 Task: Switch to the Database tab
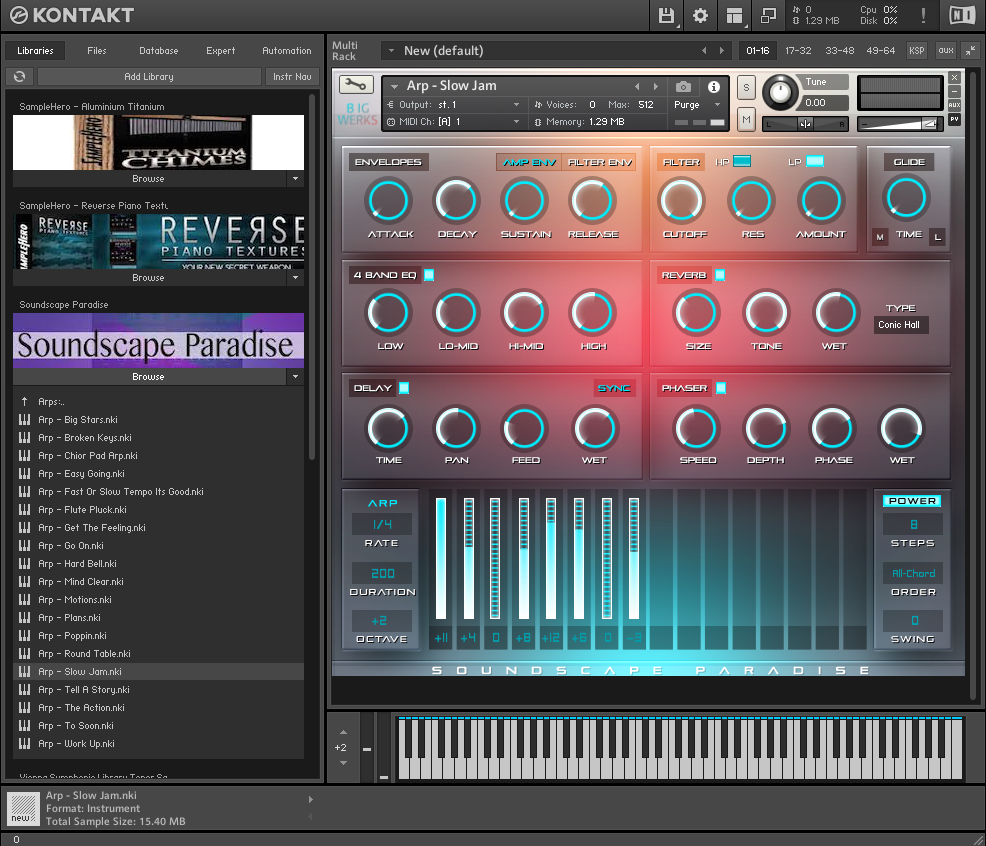tap(158, 50)
